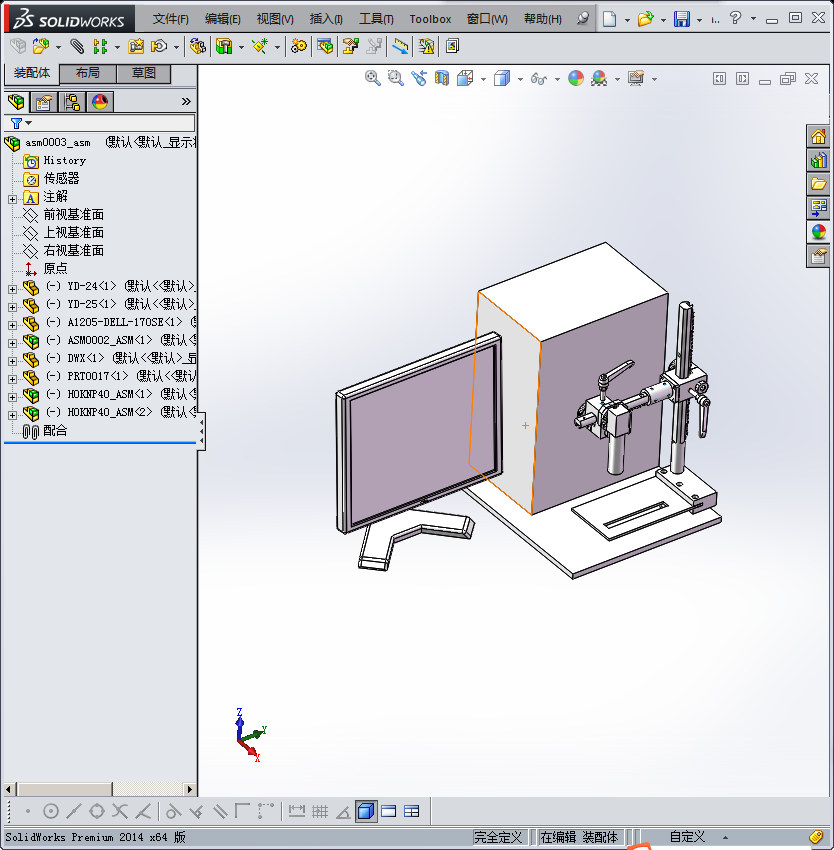
Task: Click New document icon in title bar
Action: point(610,19)
